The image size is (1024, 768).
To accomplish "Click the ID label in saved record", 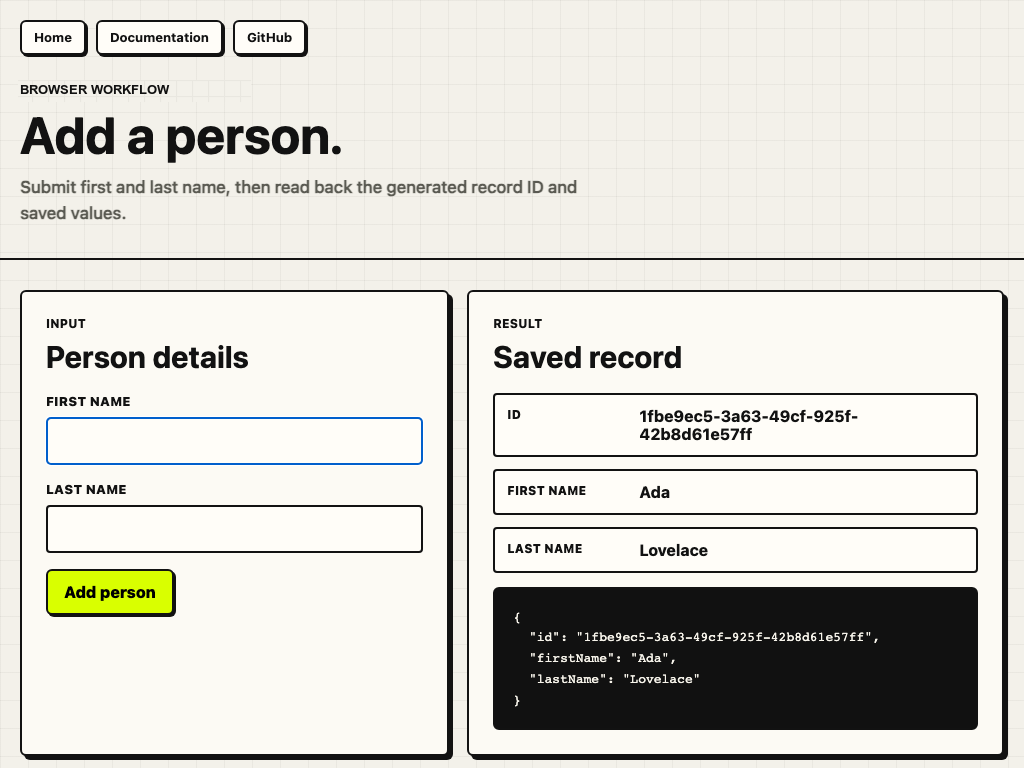I will pos(514,415).
